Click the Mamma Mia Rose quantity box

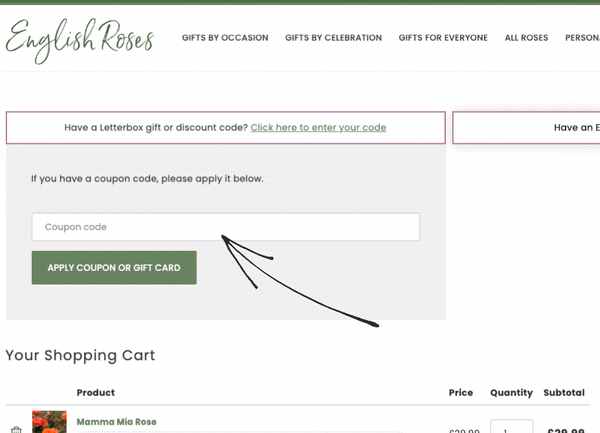pos(510,427)
